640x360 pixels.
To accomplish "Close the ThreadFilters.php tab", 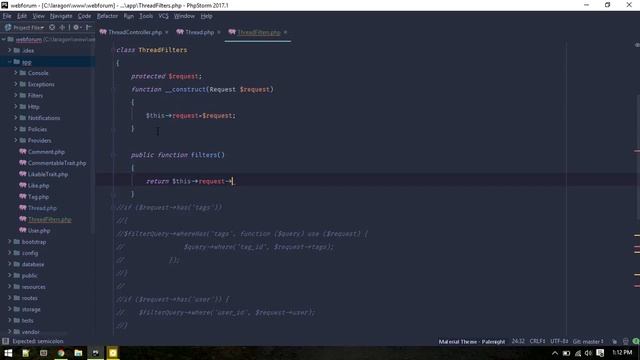I will [285, 32].
